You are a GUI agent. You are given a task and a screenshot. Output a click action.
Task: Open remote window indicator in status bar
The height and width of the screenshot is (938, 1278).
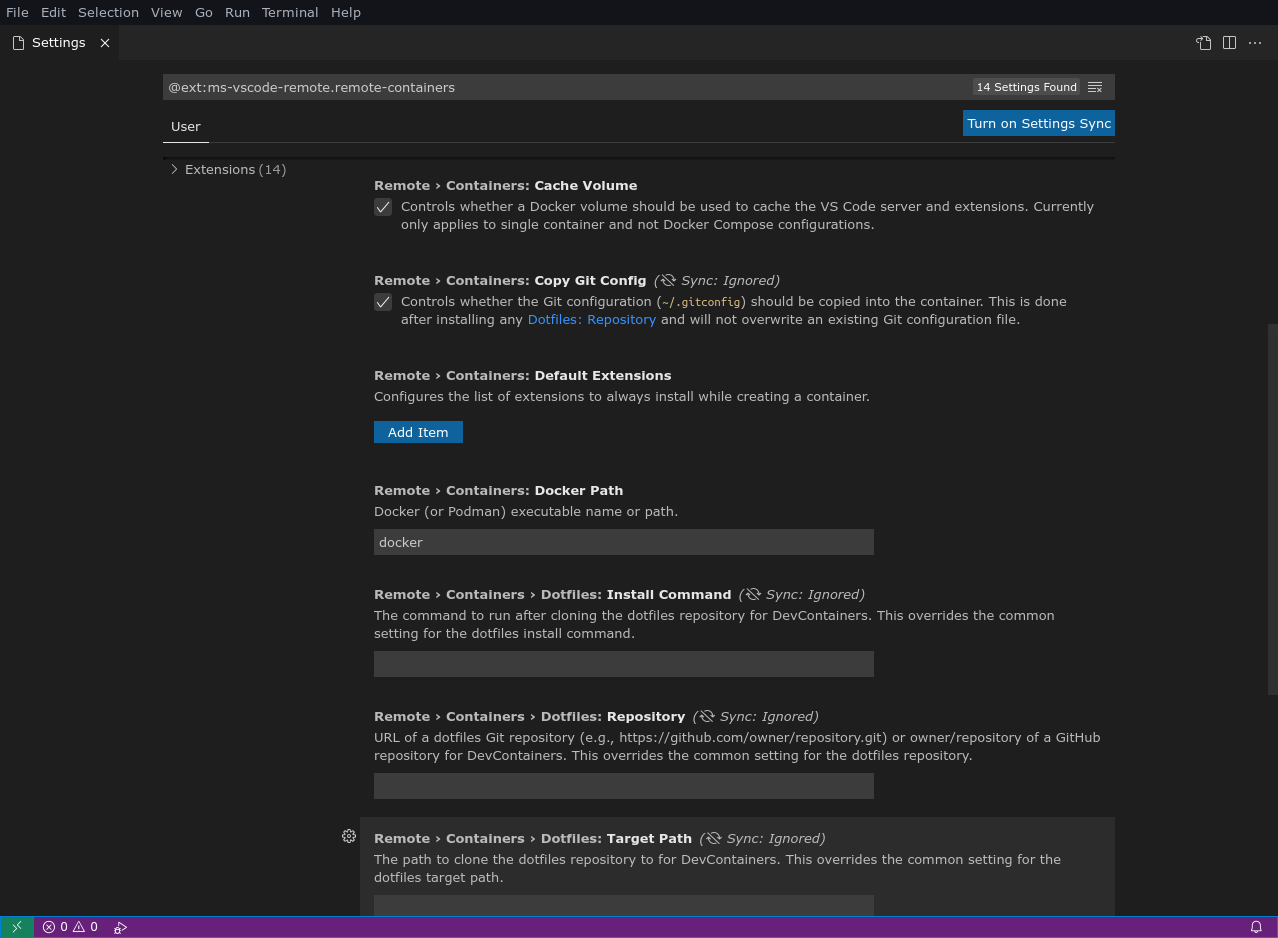coord(16,927)
